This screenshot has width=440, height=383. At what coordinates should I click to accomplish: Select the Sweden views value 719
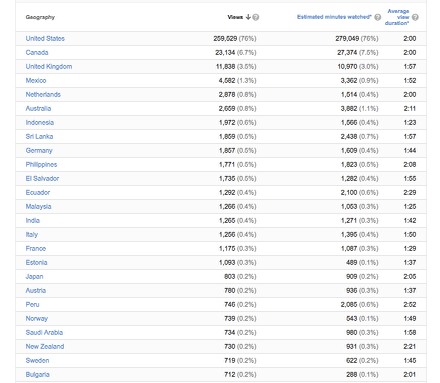230,360
